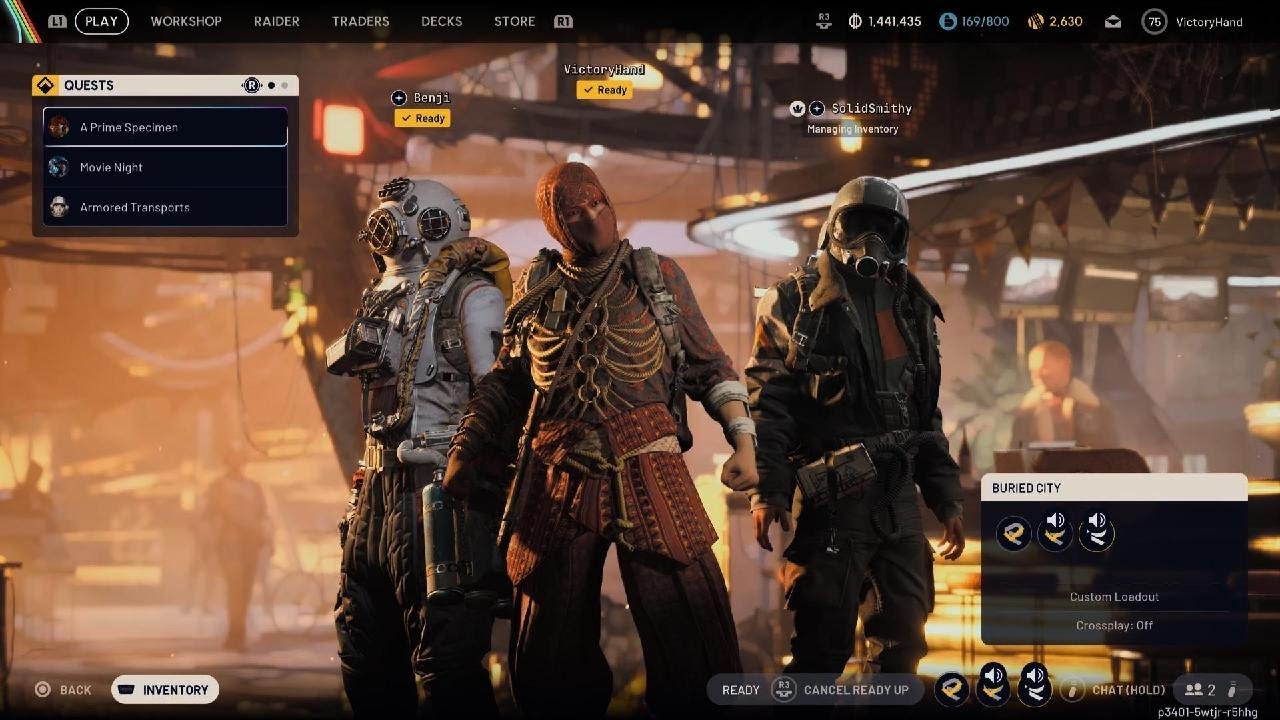The width and height of the screenshot is (1280, 720).
Task: Click the CHAT (HOLD) button
Action: click(x=1129, y=689)
